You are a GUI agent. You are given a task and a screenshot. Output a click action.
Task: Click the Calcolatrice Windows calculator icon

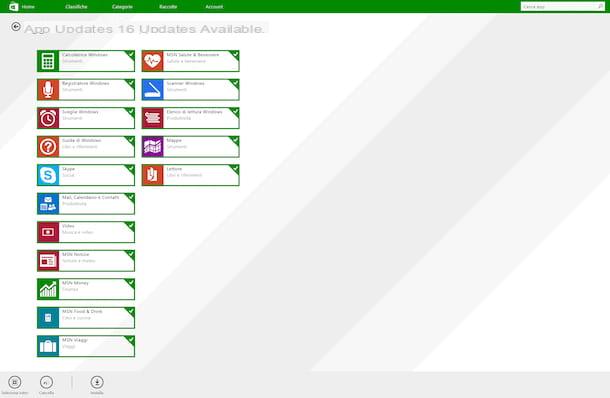click(48, 61)
